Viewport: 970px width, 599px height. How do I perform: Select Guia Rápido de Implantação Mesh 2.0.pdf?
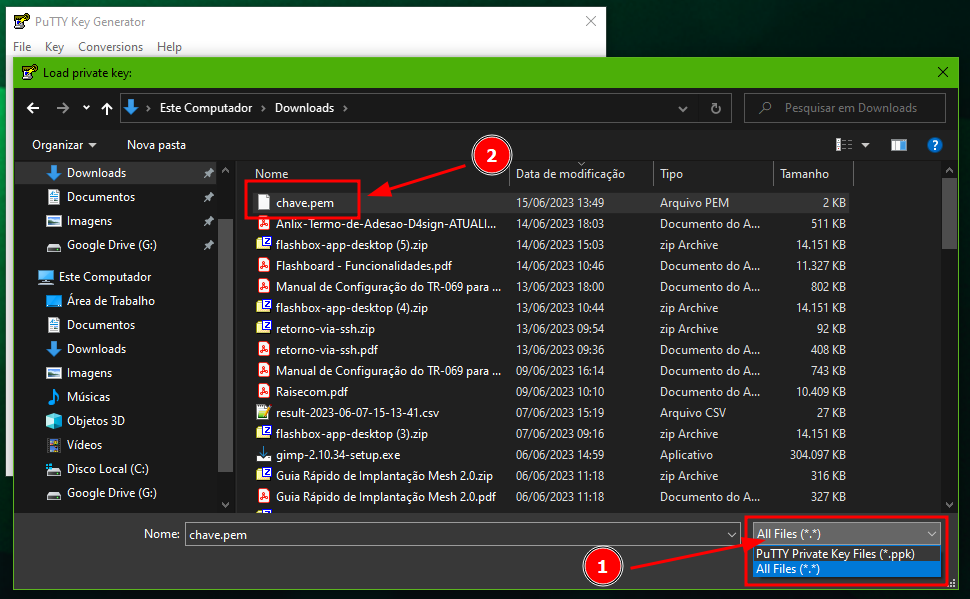(385, 498)
